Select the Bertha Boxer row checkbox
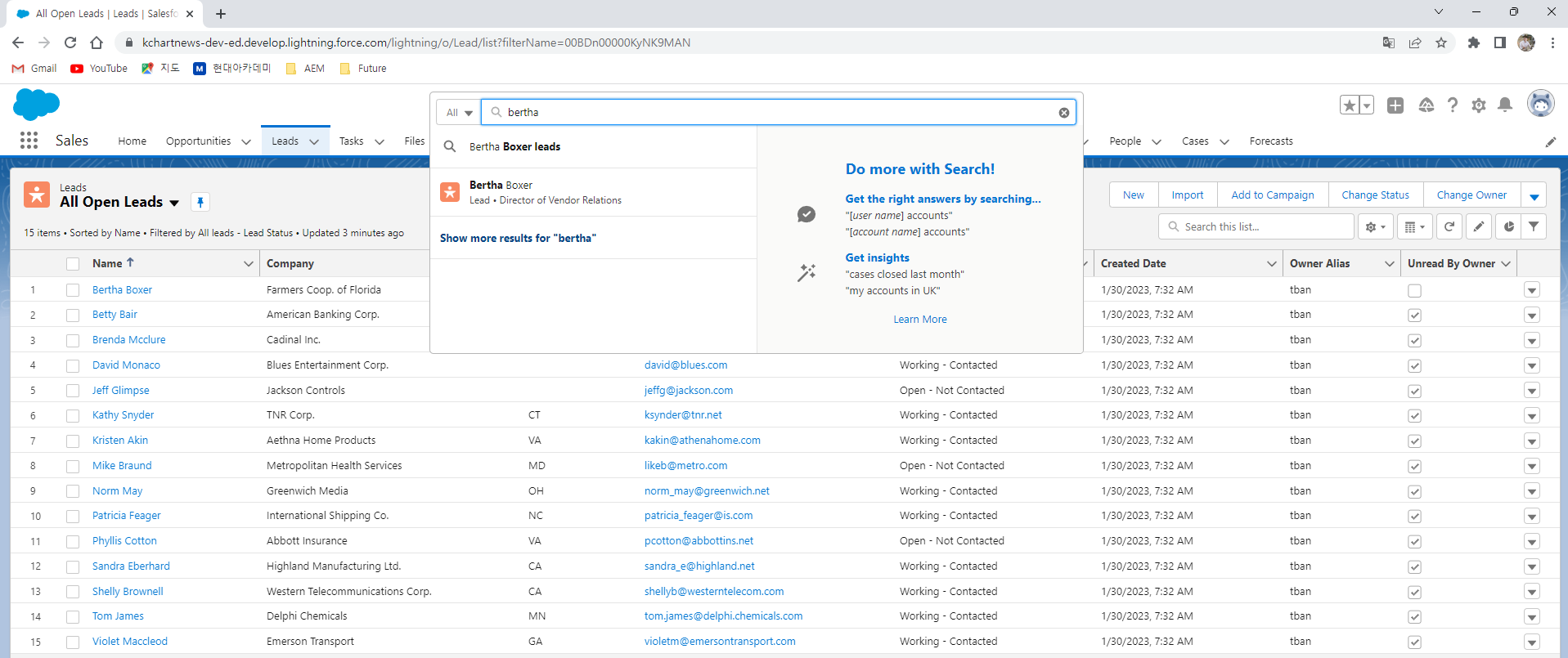 click(x=73, y=290)
